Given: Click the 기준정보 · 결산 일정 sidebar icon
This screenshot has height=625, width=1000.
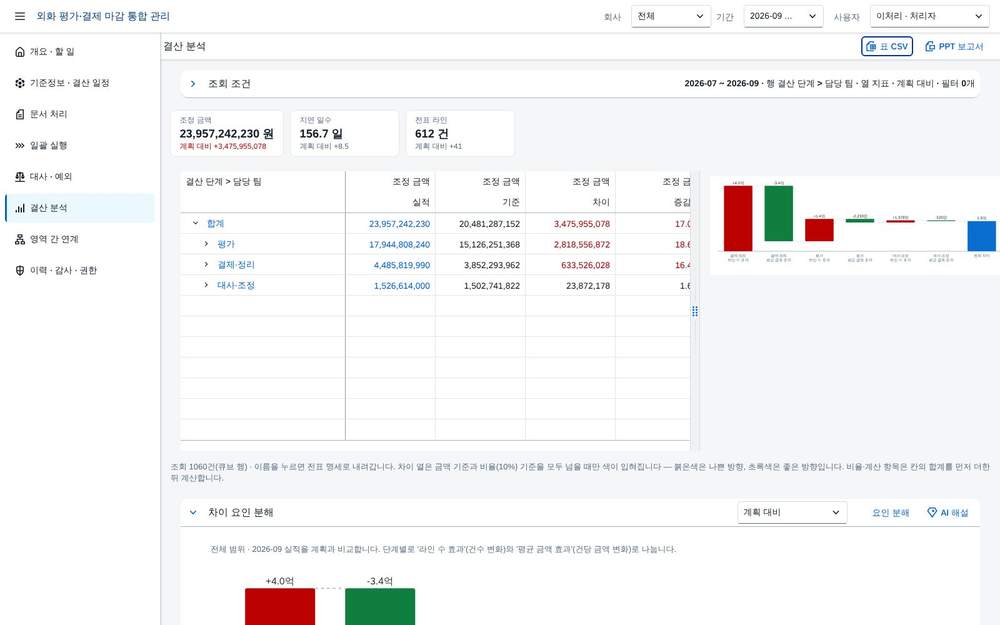Looking at the screenshot, I should click(20, 83).
